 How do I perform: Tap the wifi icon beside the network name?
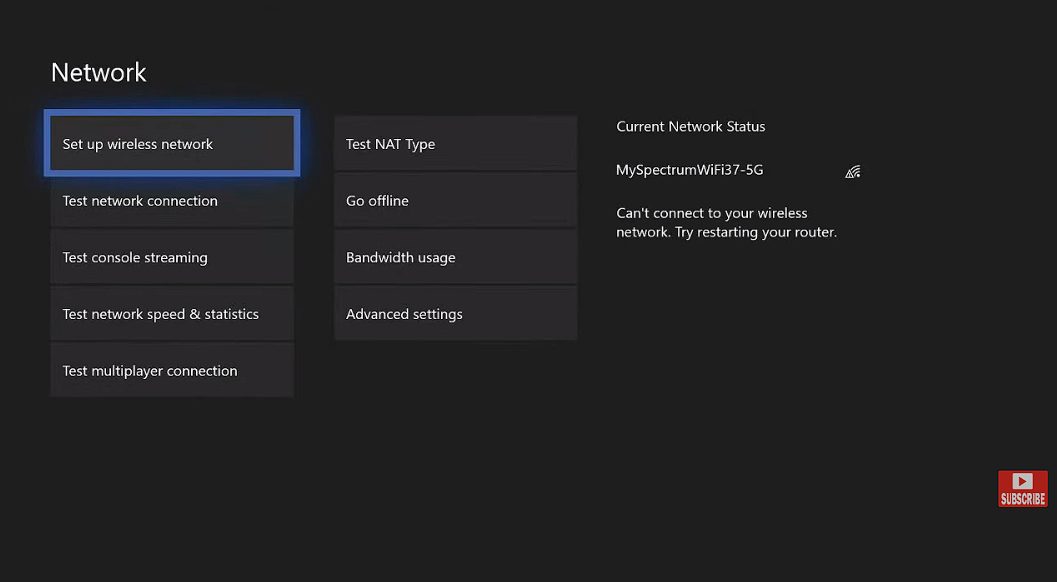[x=852, y=170]
